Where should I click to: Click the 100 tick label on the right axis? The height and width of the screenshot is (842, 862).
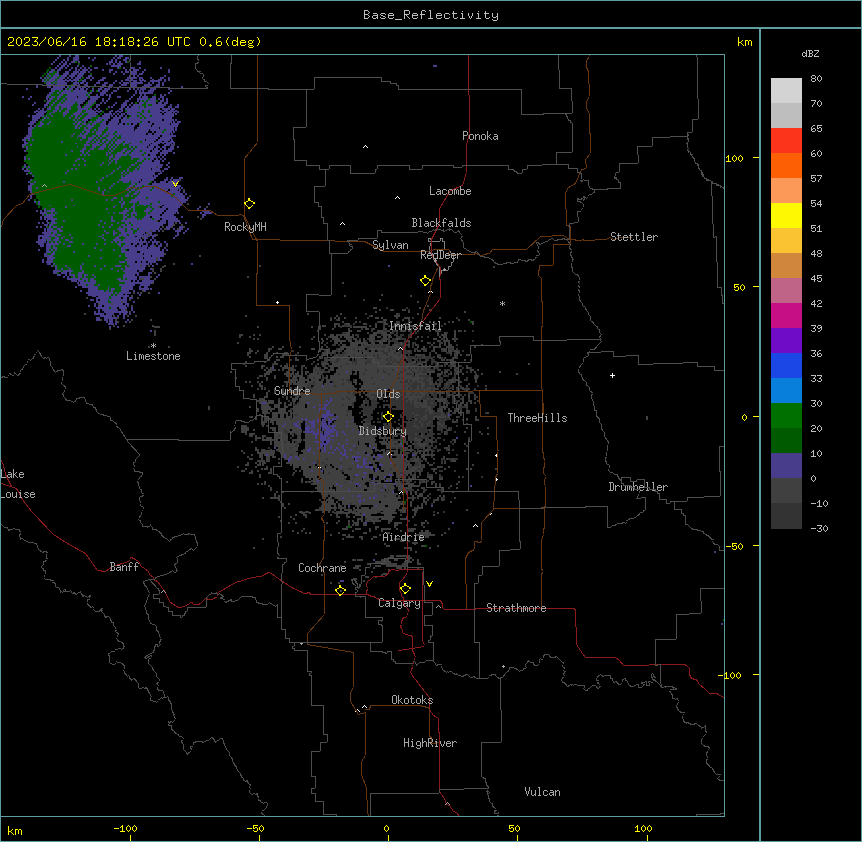[734, 158]
